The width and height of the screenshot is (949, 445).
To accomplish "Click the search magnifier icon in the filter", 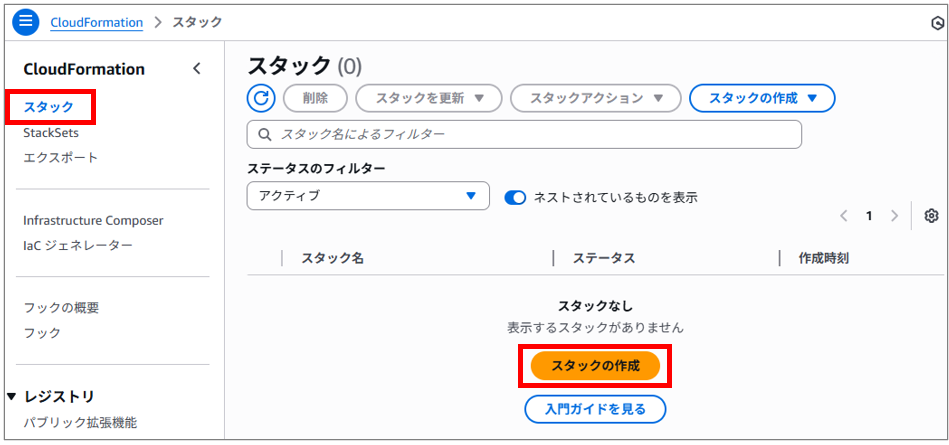I will coord(264,134).
